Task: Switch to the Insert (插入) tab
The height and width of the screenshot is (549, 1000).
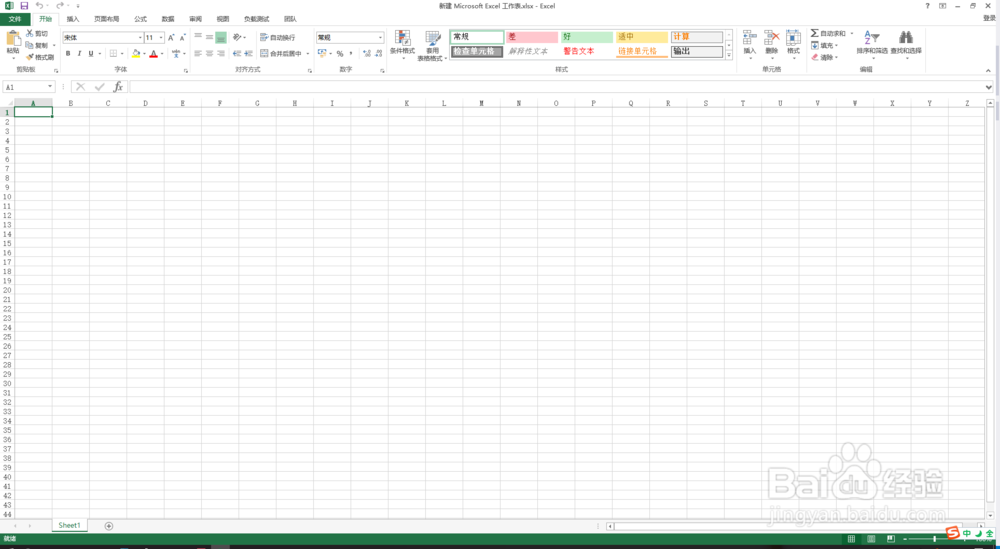Action: tap(73, 19)
